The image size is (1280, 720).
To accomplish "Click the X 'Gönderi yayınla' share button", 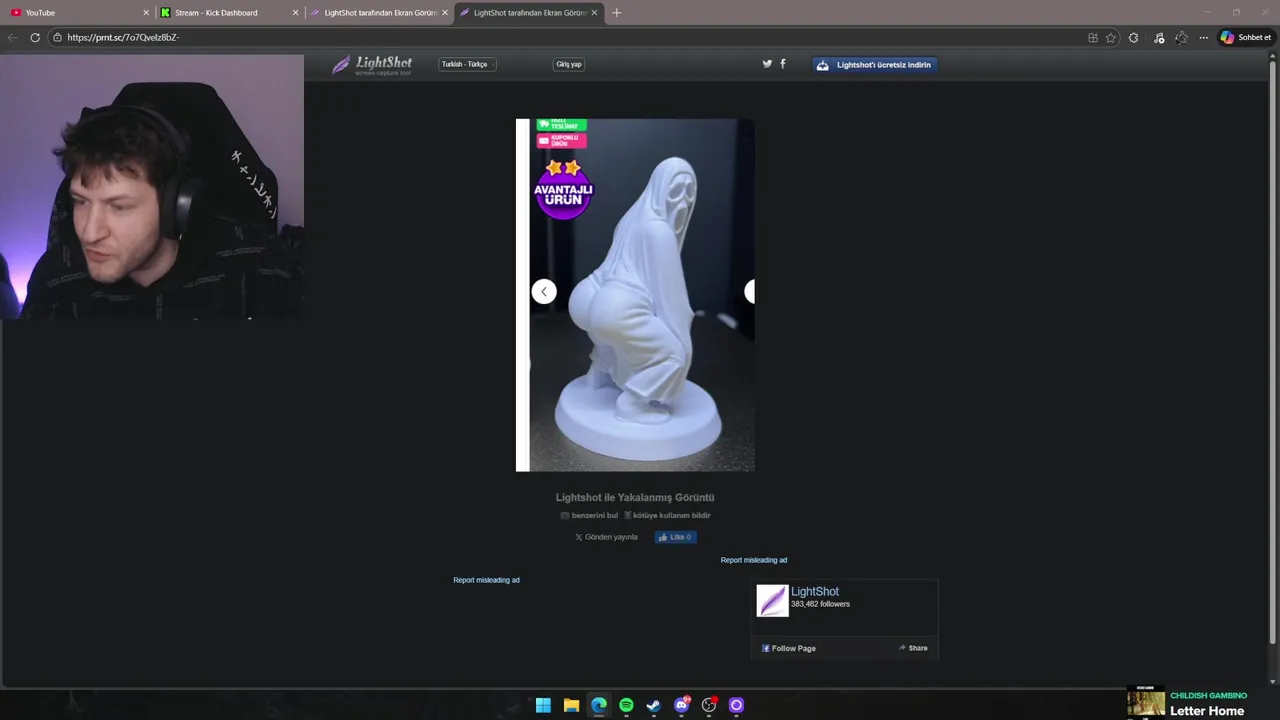I will 606,537.
